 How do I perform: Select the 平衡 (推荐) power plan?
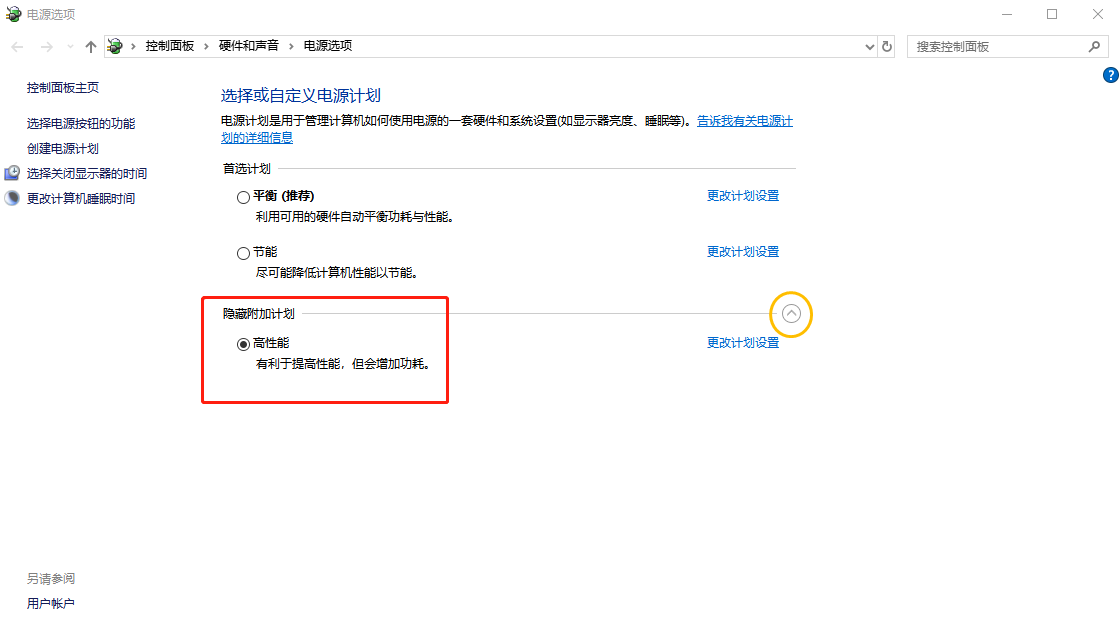[243, 196]
